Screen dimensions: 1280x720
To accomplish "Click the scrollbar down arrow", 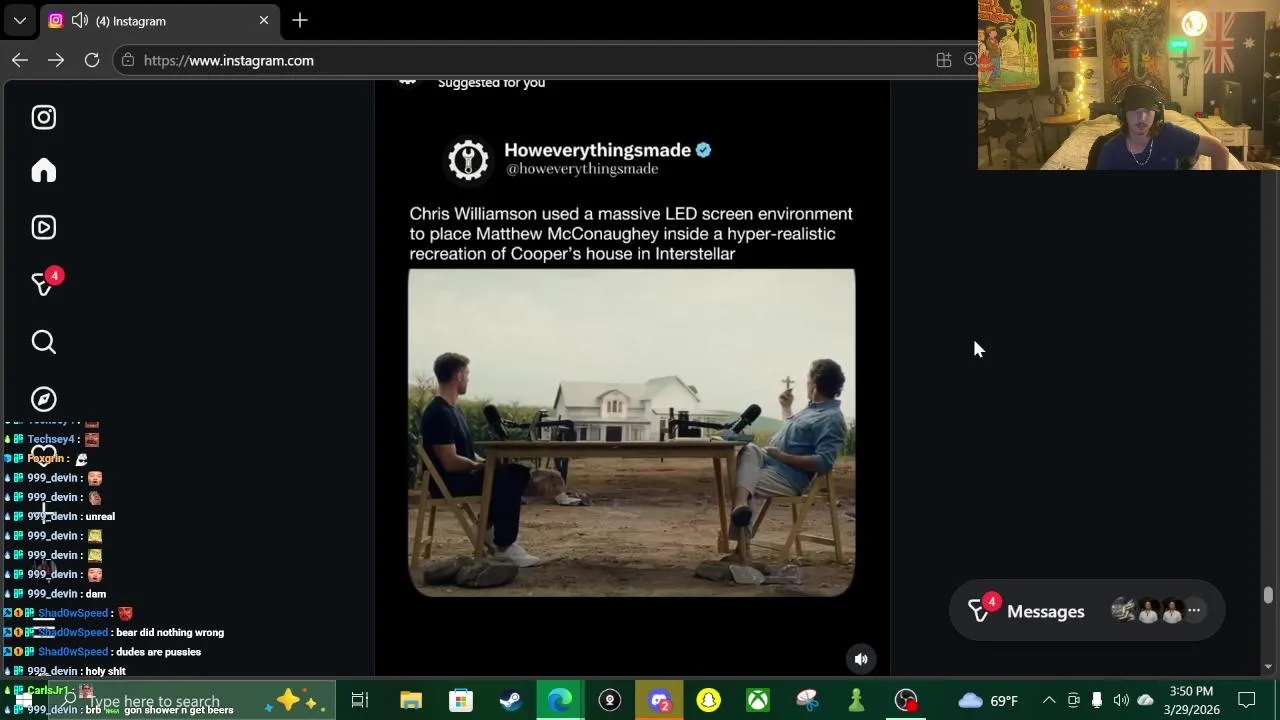I will tap(1268, 667).
